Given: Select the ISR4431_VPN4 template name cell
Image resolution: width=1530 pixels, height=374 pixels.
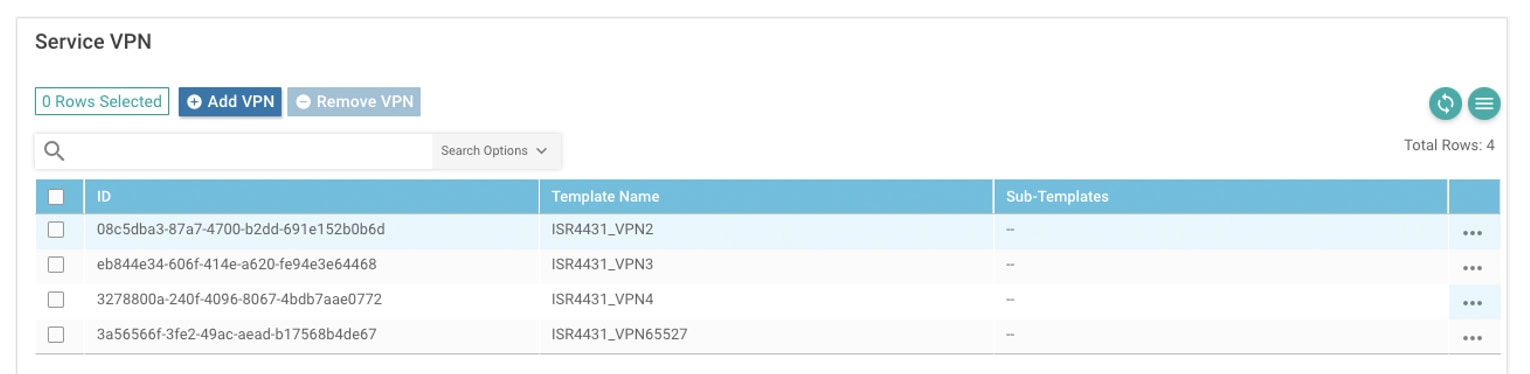Looking at the screenshot, I should [x=602, y=299].
